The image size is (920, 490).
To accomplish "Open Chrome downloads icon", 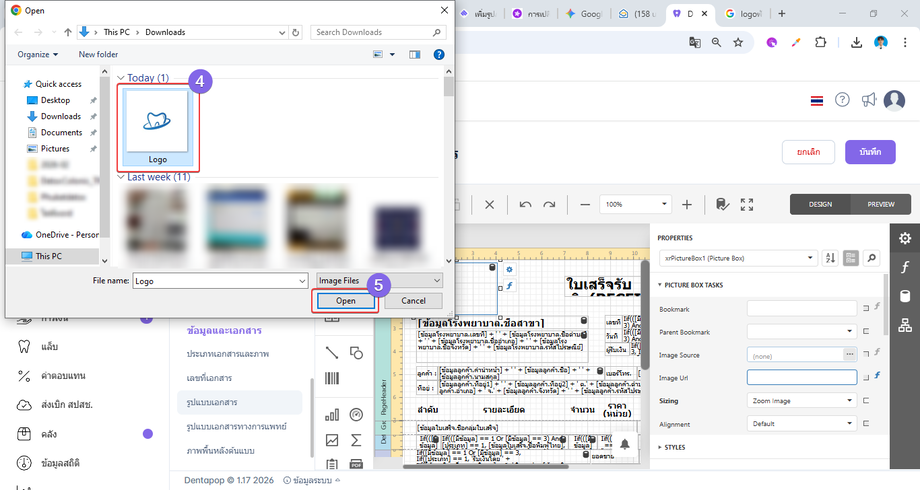I will pyautogui.click(x=856, y=42).
